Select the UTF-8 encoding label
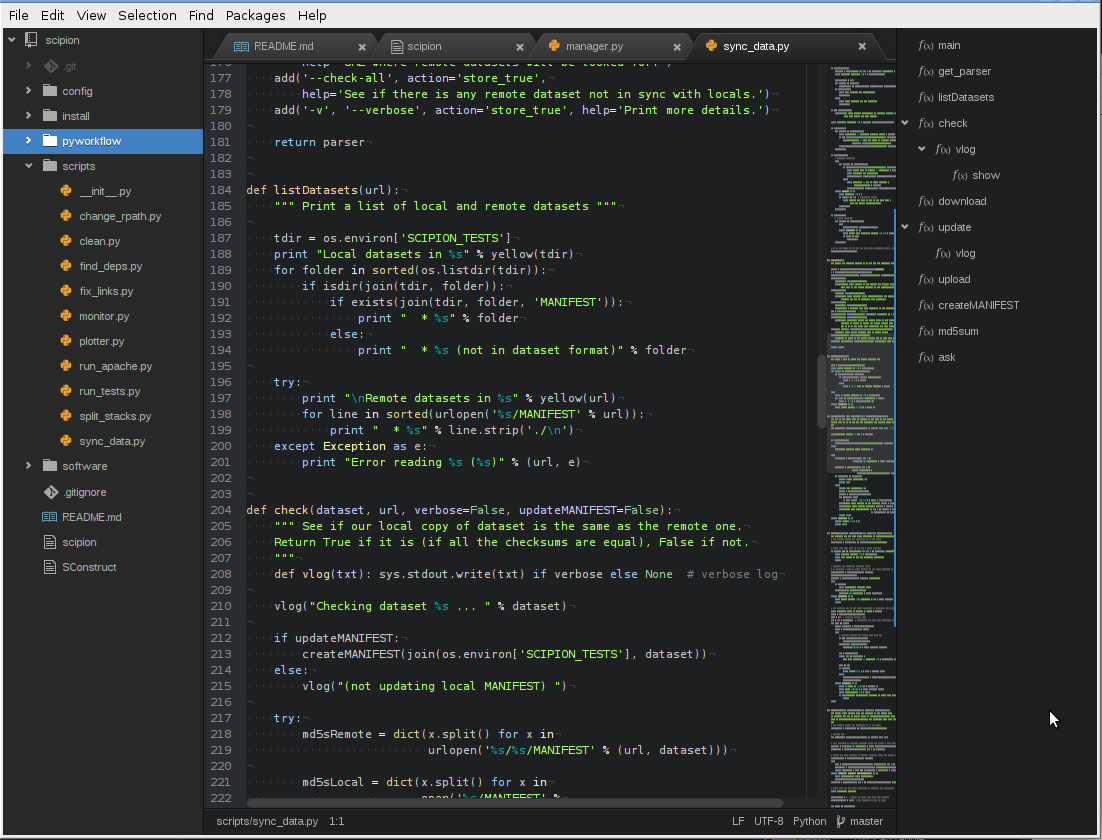Image resolution: width=1102 pixels, height=840 pixels. [x=768, y=821]
